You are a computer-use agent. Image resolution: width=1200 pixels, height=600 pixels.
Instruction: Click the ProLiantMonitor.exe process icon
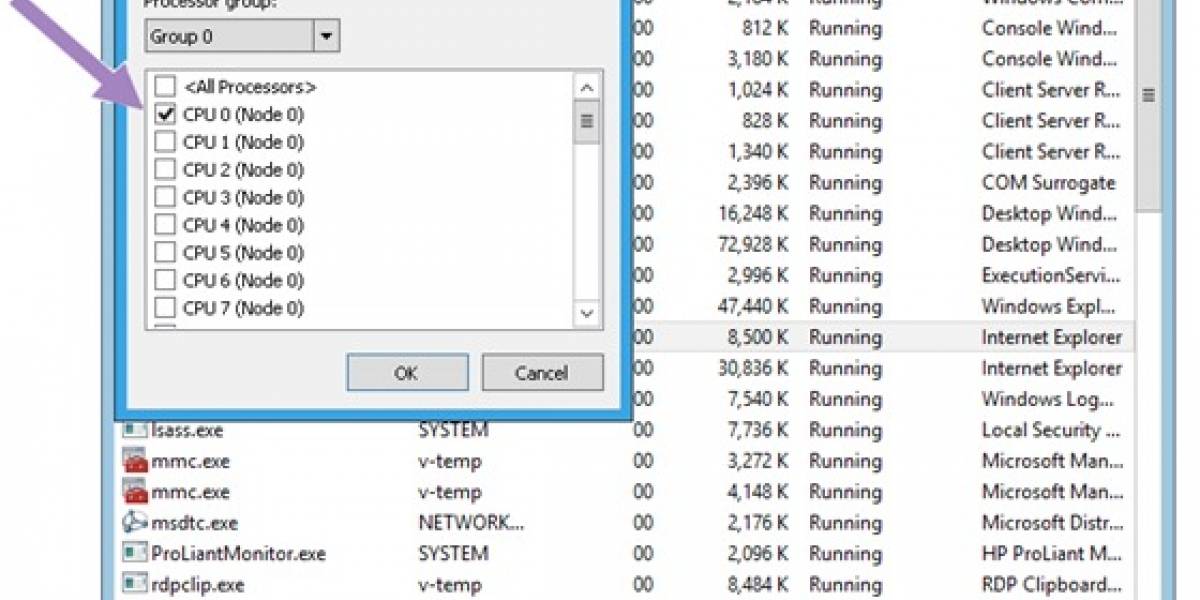coord(134,554)
